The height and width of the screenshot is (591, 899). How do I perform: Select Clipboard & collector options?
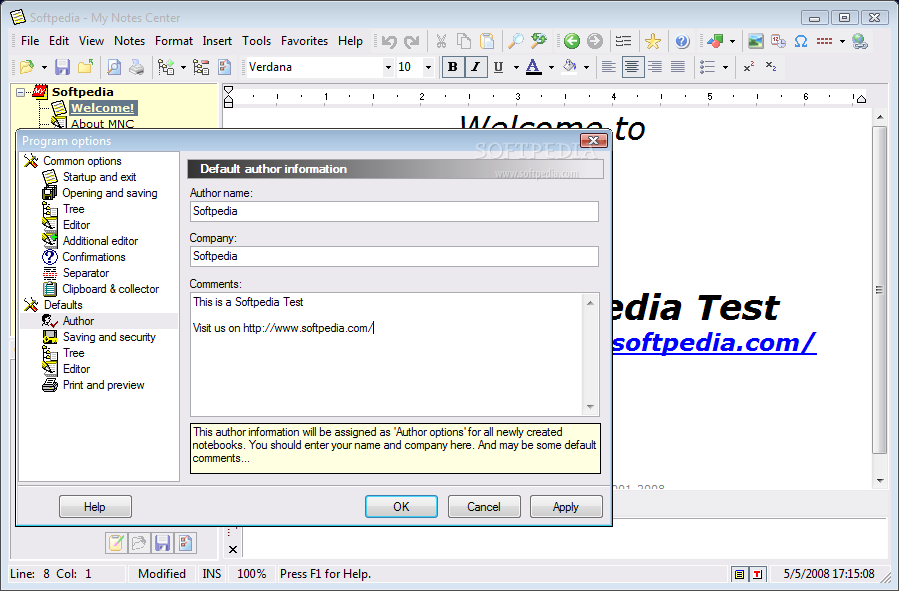111,289
